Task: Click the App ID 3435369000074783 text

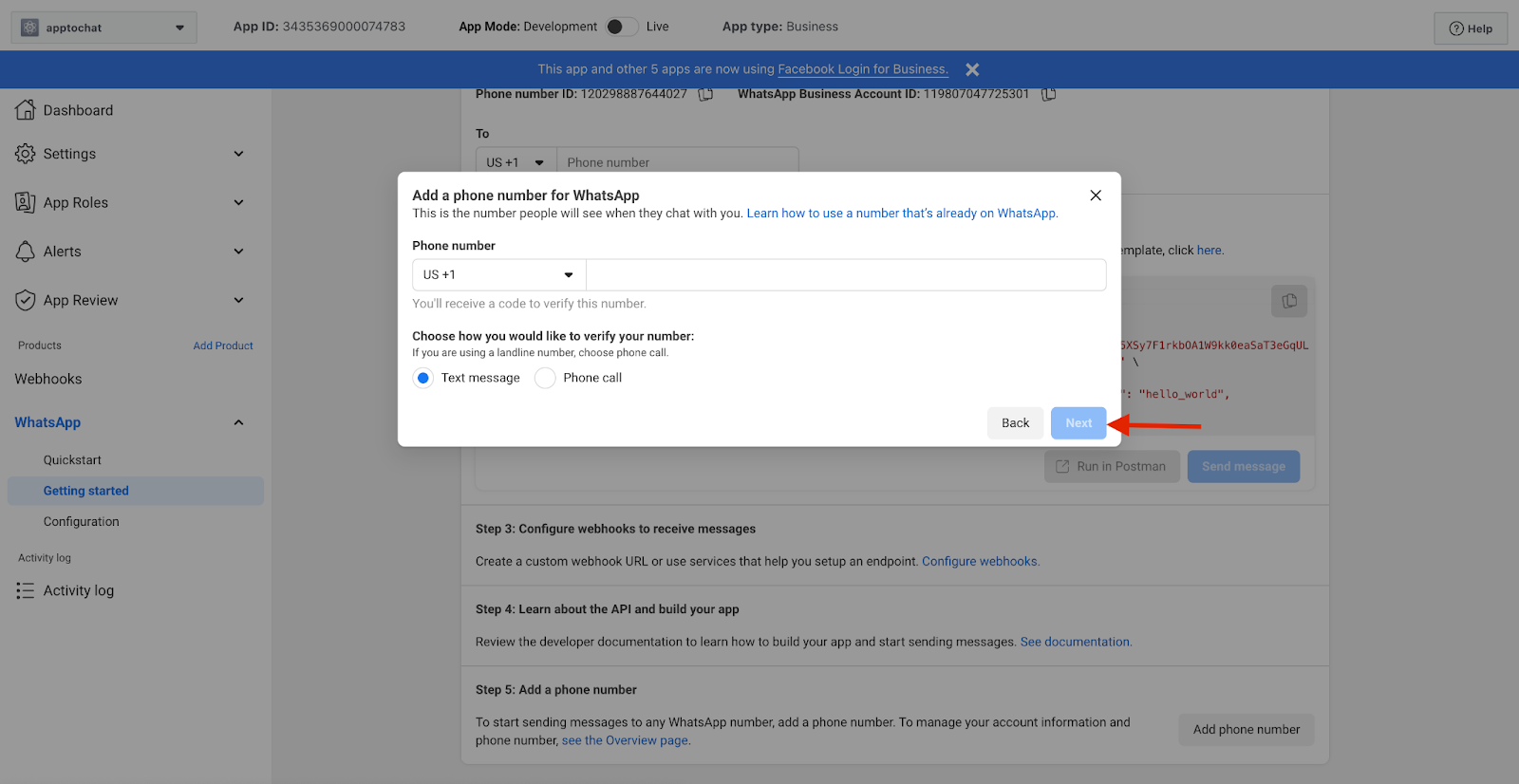Action: tap(319, 27)
